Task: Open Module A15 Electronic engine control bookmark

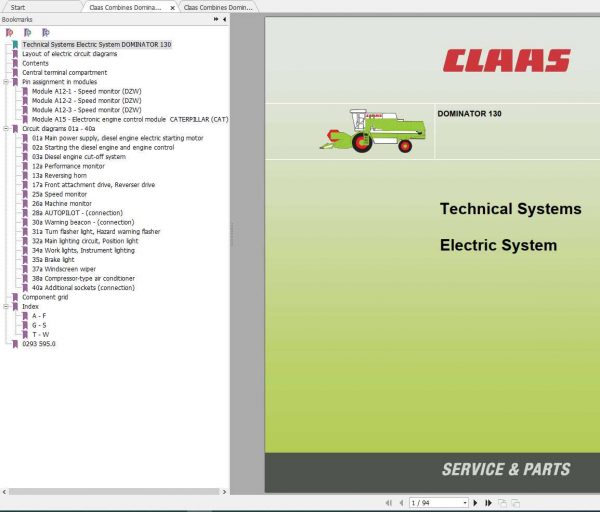Action: [130, 119]
